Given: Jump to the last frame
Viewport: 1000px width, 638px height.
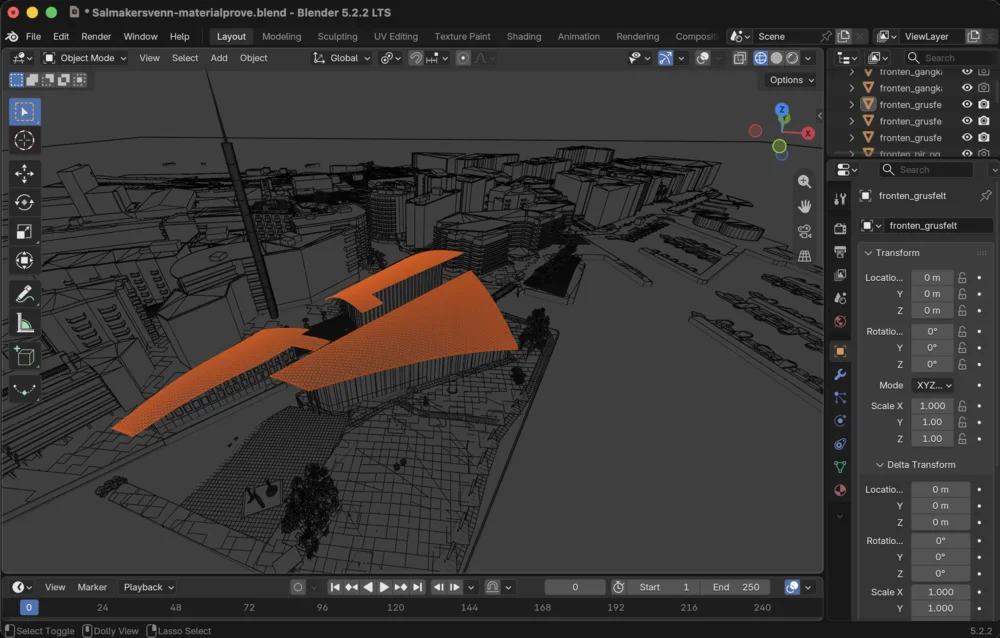Looking at the screenshot, I should pyautogui.click(x=418, y=587).
